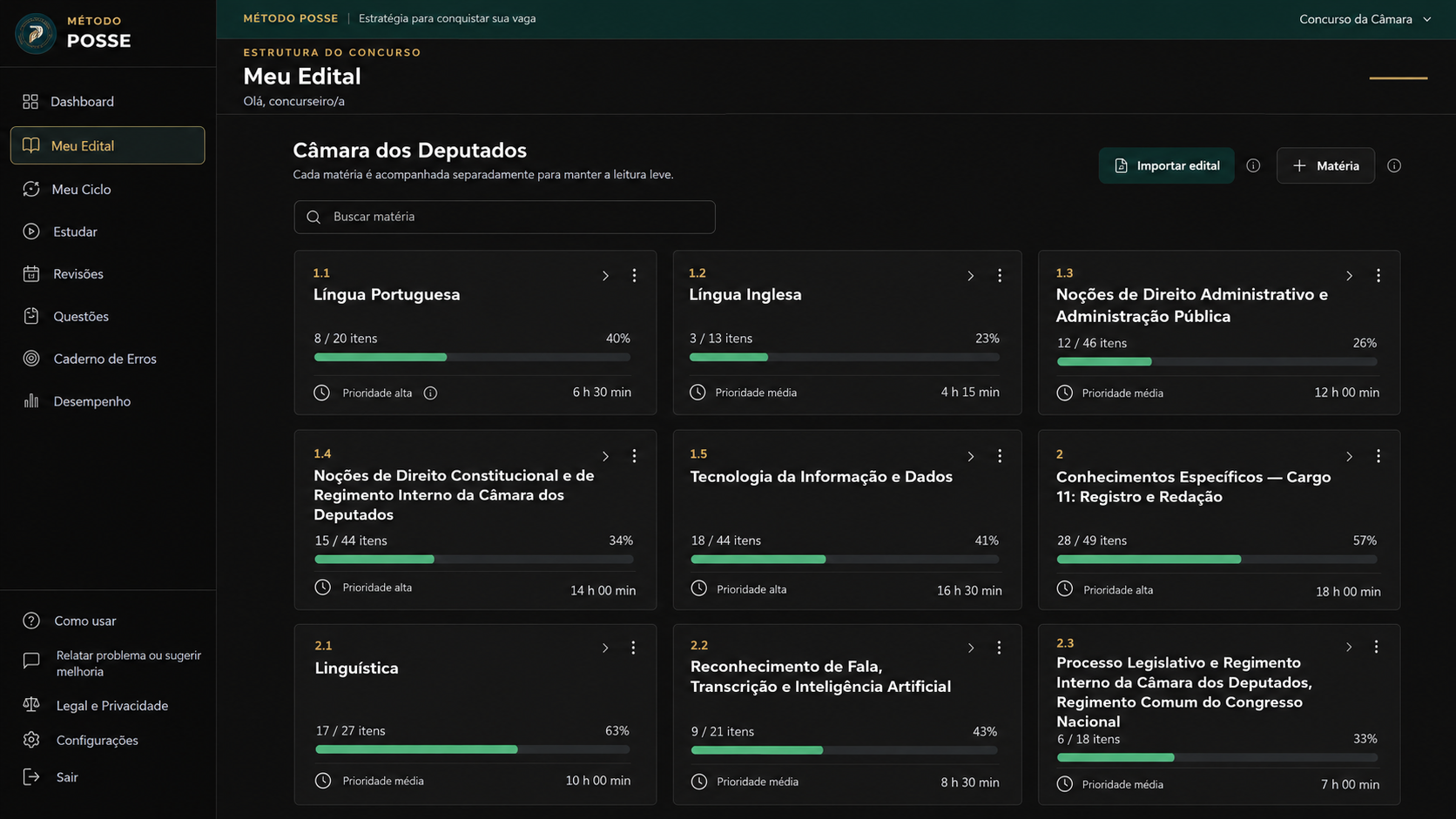Open Meu Ciclo in sidebar
Viewport: 1456px width, 819px height.
coord(107,189)
